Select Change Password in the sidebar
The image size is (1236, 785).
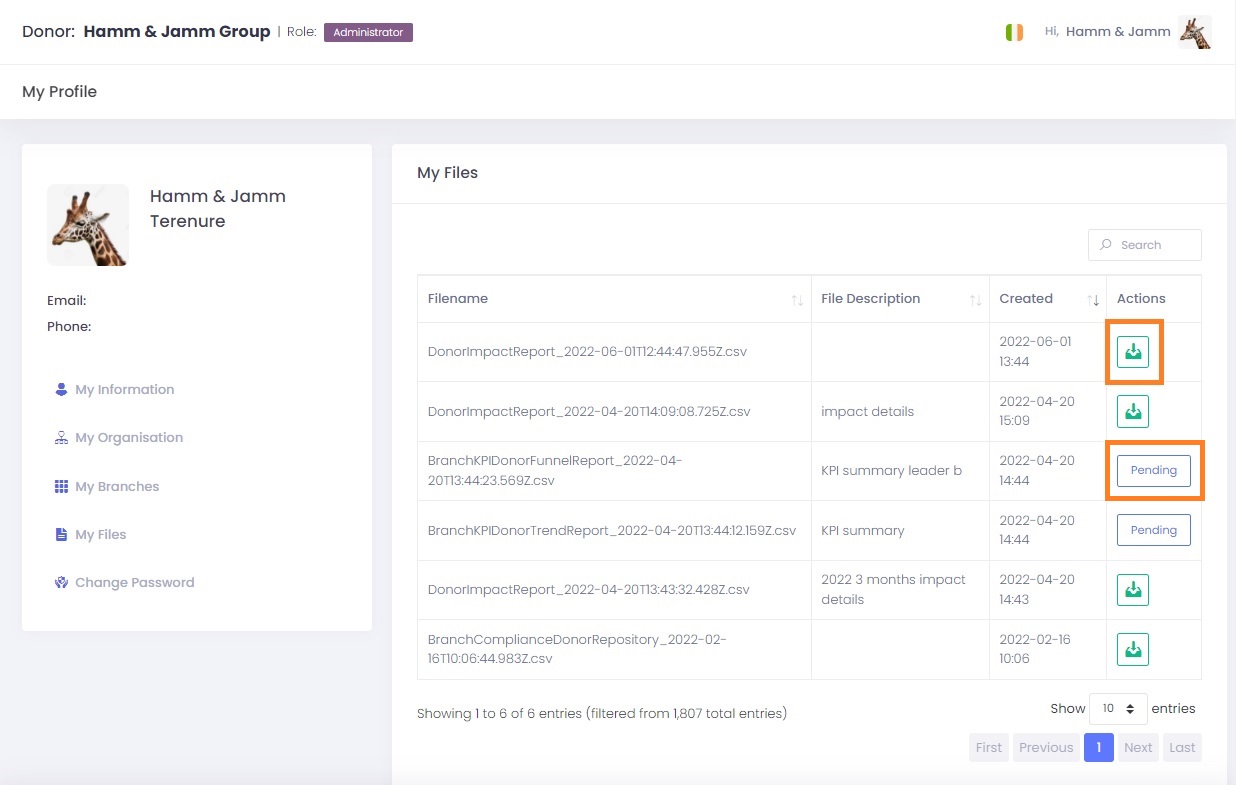click(134, 583)
